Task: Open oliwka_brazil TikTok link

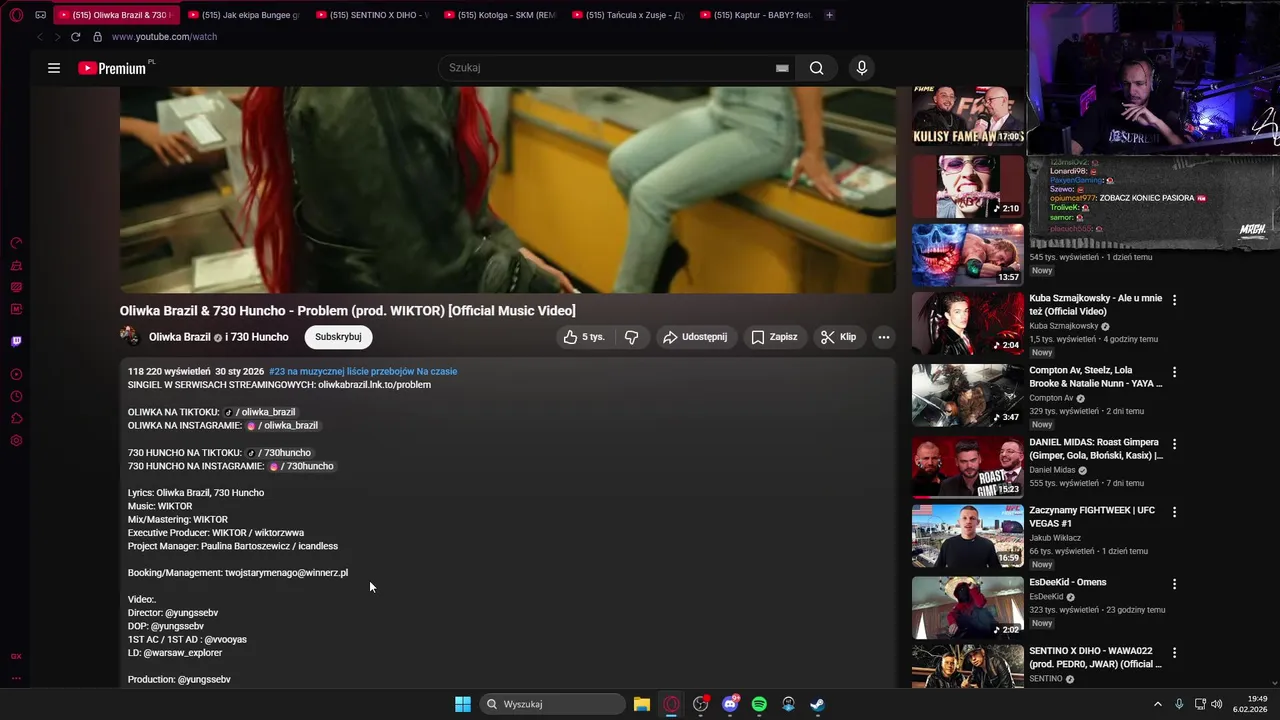Action: tap(260, 412)
